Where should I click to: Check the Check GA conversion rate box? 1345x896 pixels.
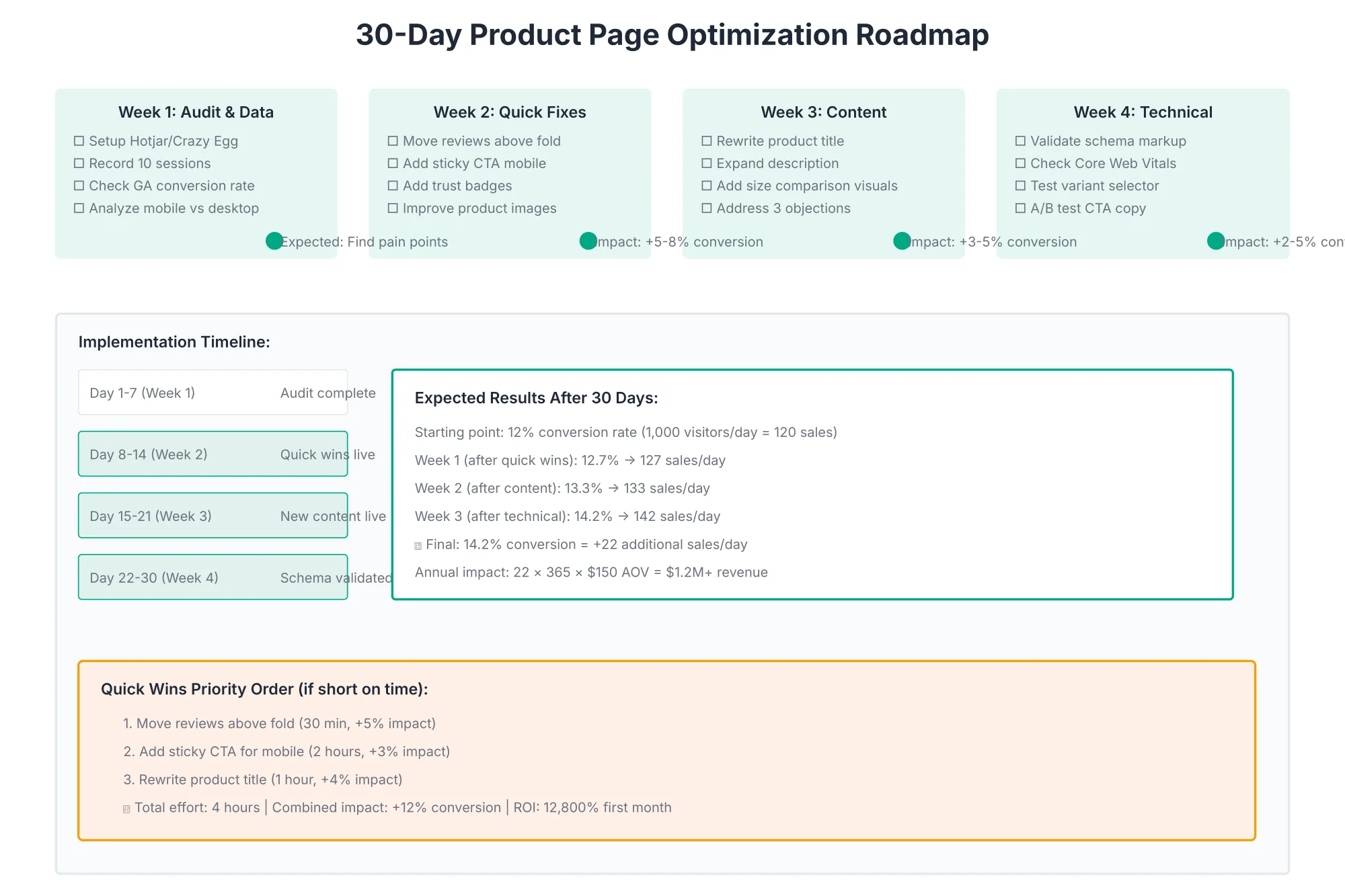pyautogui.click(x=79, y=186)
